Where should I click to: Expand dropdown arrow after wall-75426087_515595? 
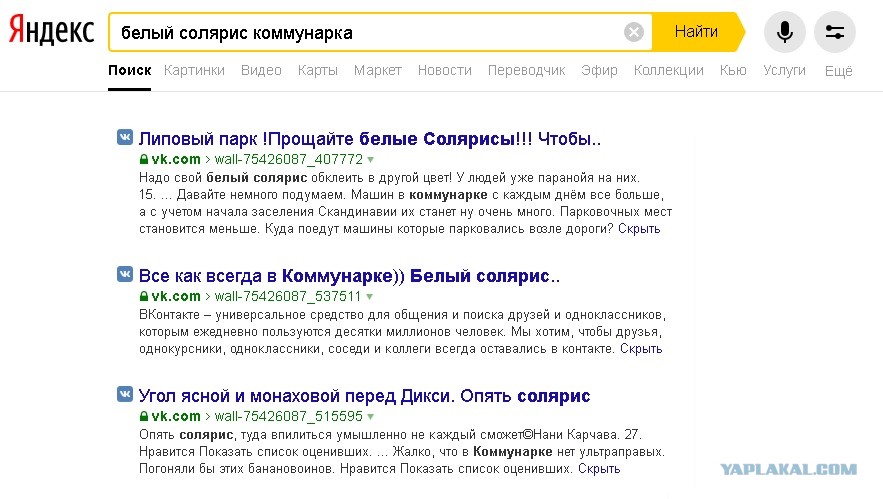371,417
